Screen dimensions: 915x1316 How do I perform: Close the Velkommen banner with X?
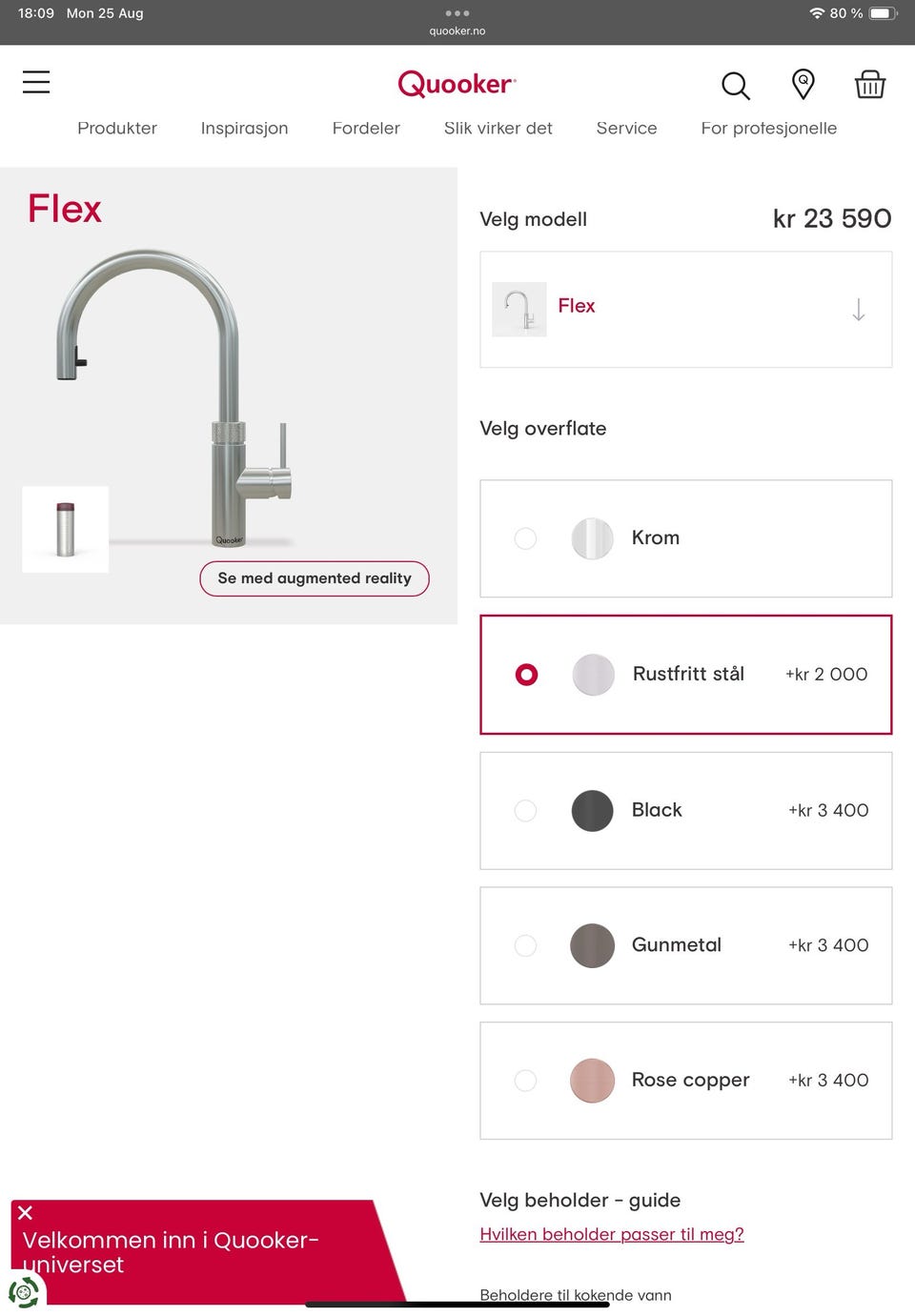[26, 1212]
